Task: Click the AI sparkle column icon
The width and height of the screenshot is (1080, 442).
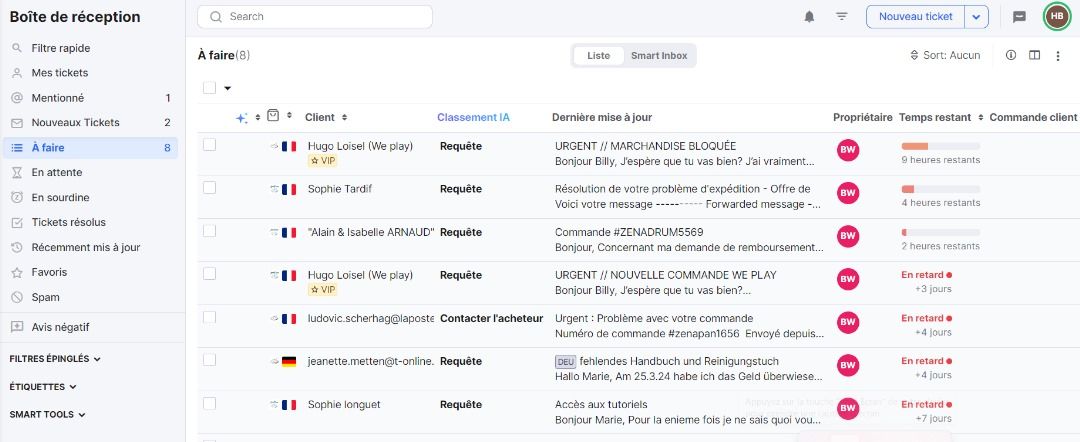Action: coord(242,118)
